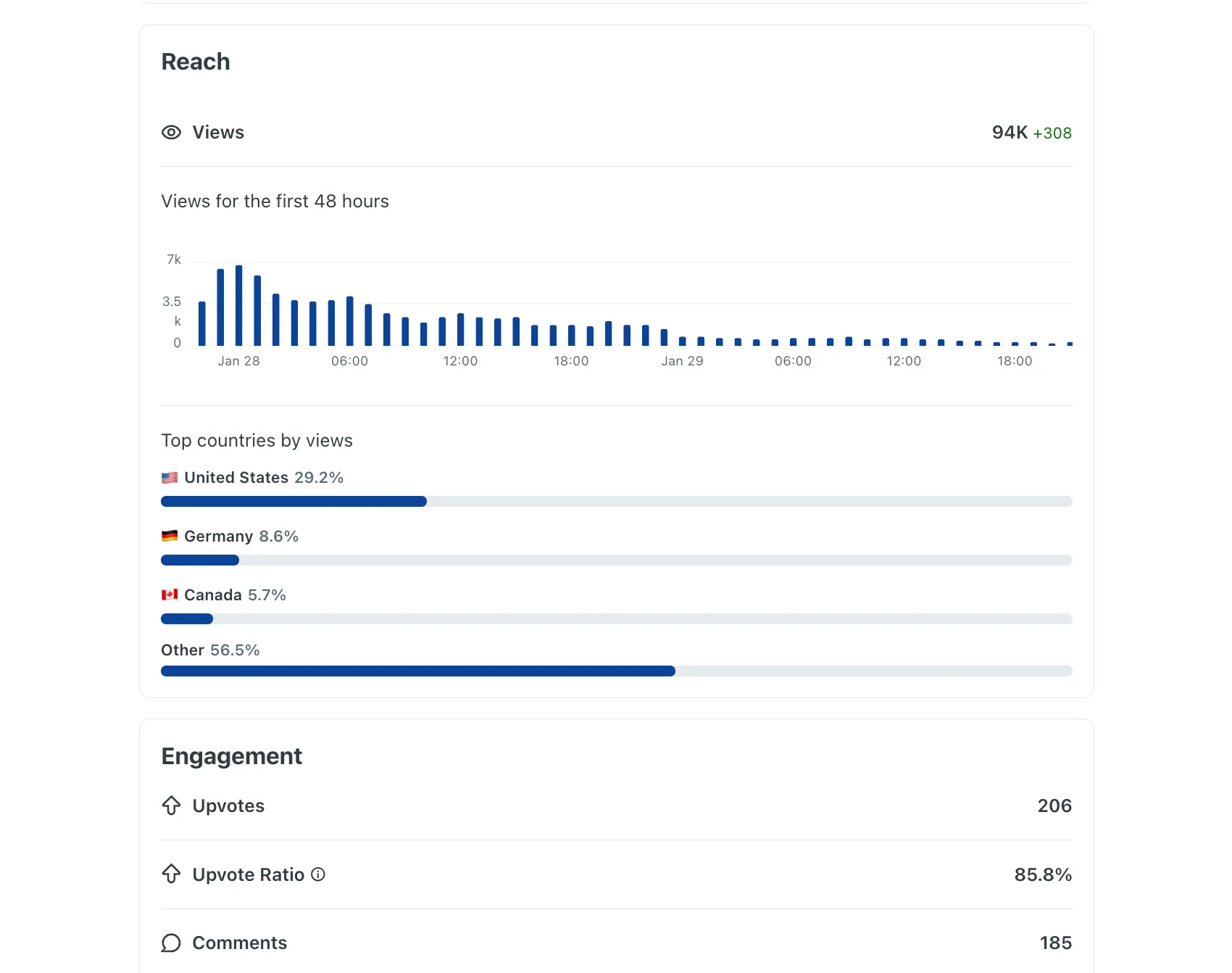The height and width of the screenshot is (973, 1232).
Task: Click the green +308 views change
Action: [x=1052, y=133]
